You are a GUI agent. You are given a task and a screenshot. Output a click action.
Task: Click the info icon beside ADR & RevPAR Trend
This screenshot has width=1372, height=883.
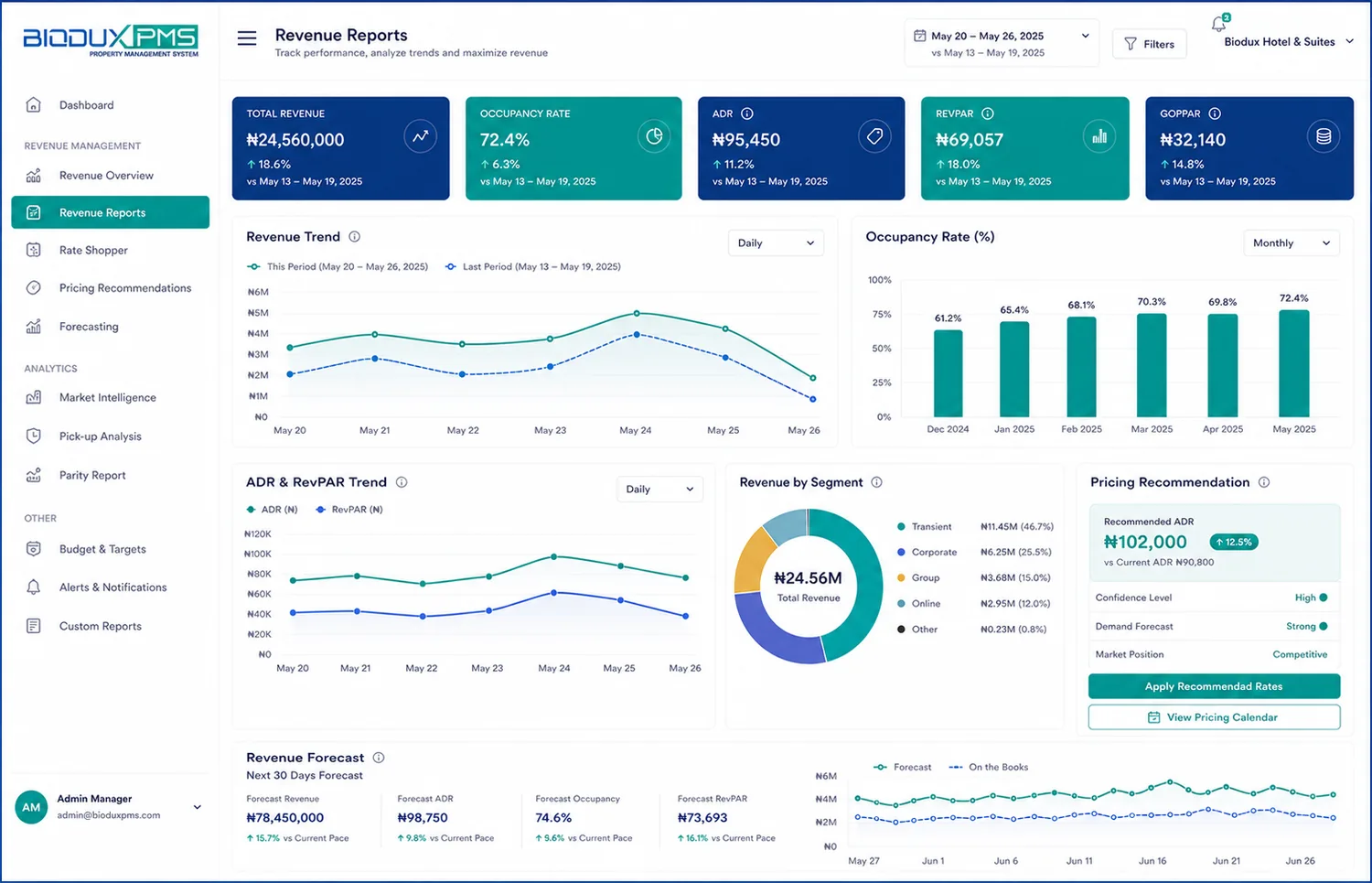point(402,482)
